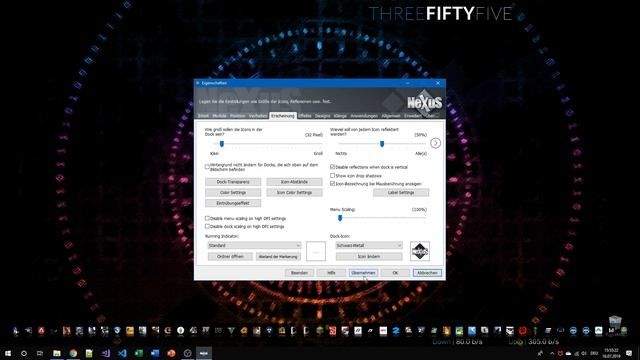
Task: Click the Nexus dock icon preview image
Action: [x=420, y=251]
